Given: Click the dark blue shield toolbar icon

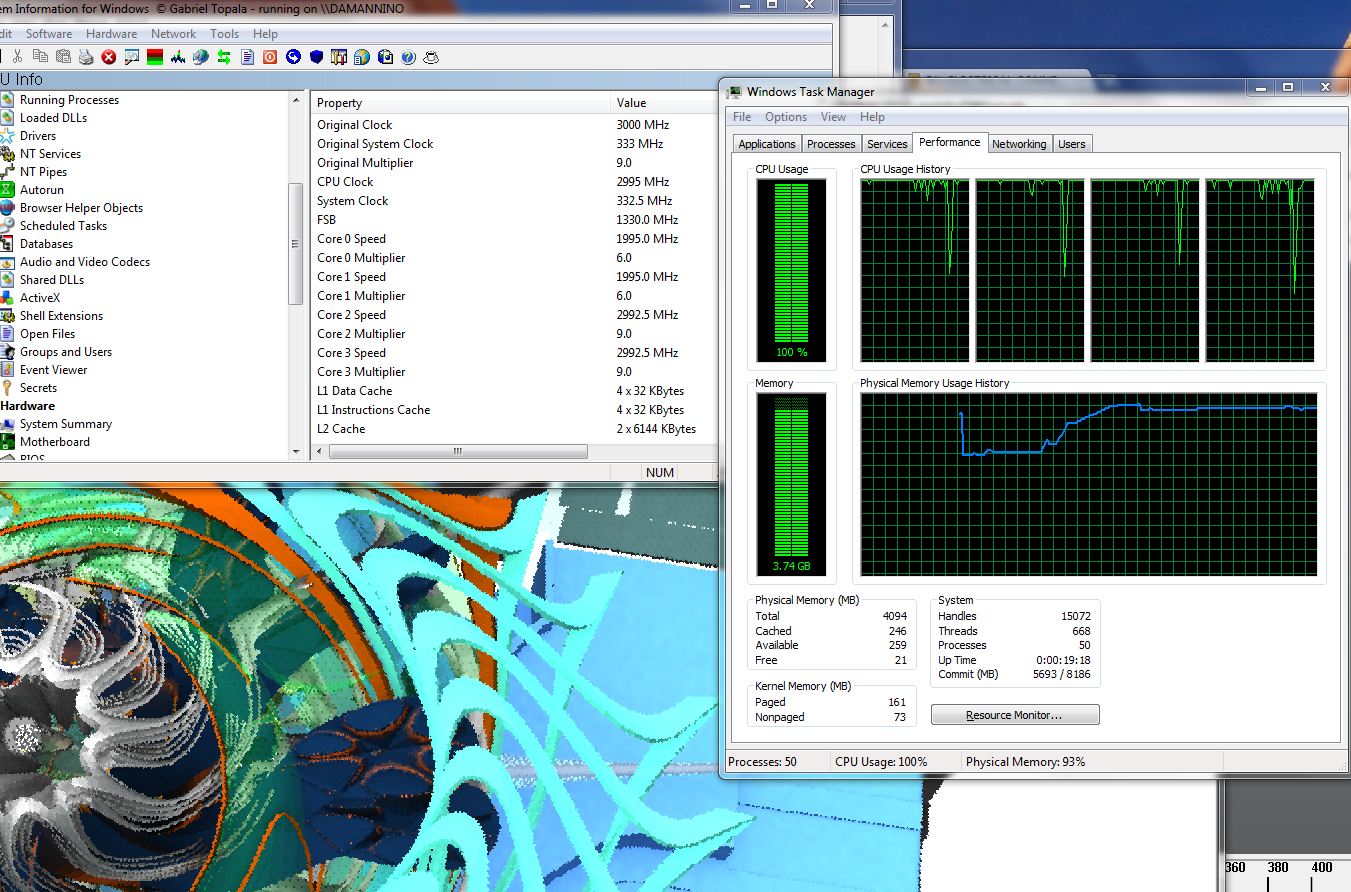Looking at the screenshot, I should point(316,57).
